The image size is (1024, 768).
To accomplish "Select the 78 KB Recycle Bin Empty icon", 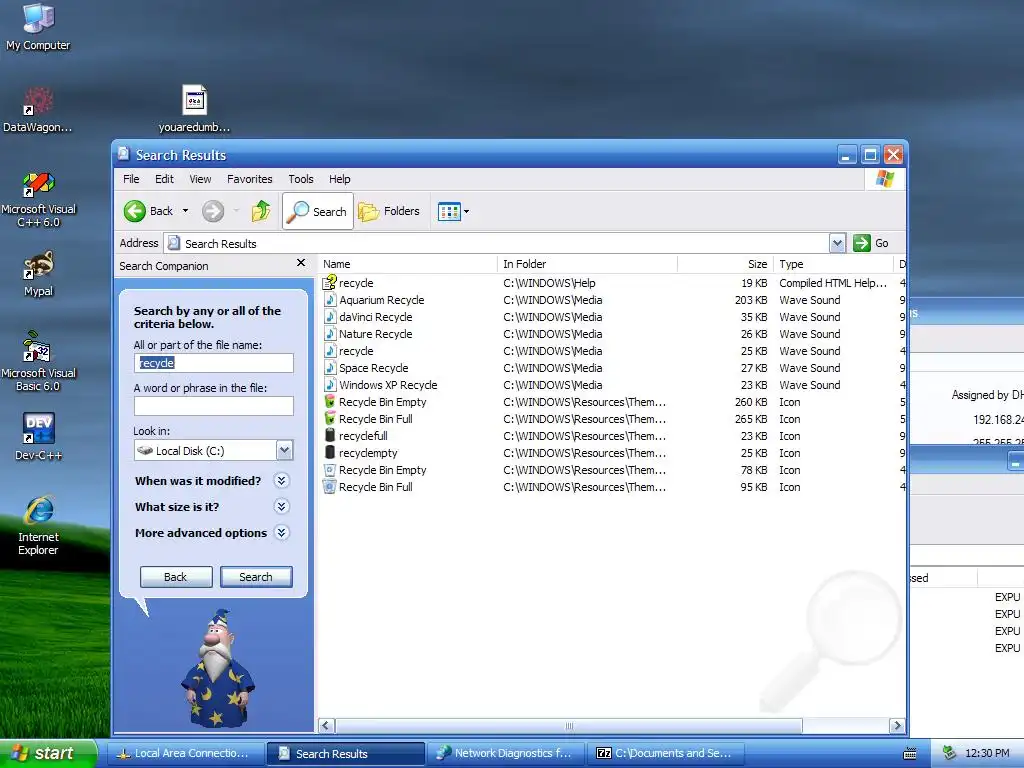I will point(330,470).
